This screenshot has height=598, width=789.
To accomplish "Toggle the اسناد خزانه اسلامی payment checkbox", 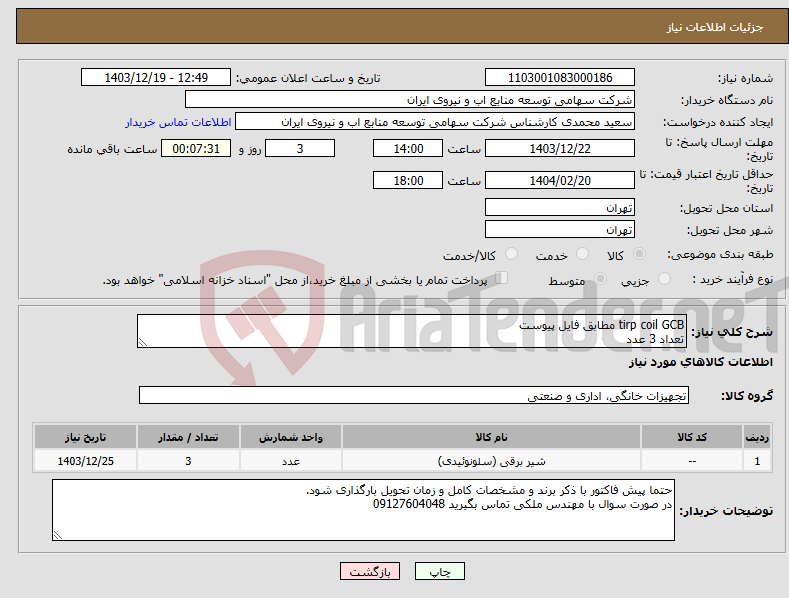I will click(501, 278).
